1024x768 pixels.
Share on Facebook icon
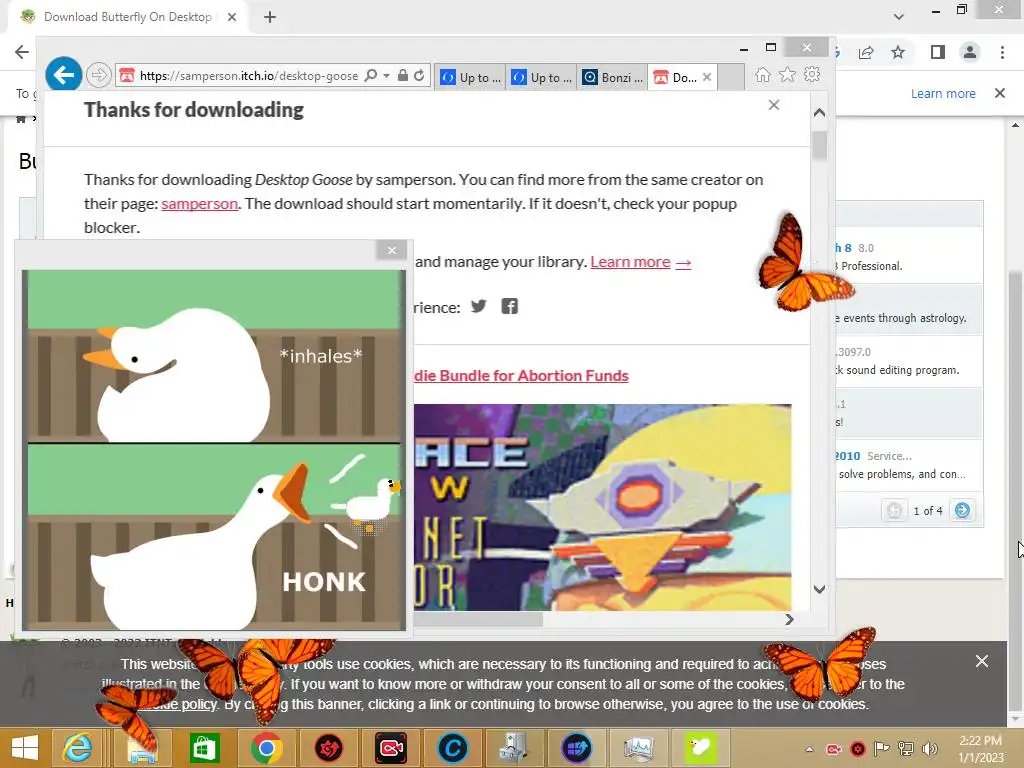(509, 306)
